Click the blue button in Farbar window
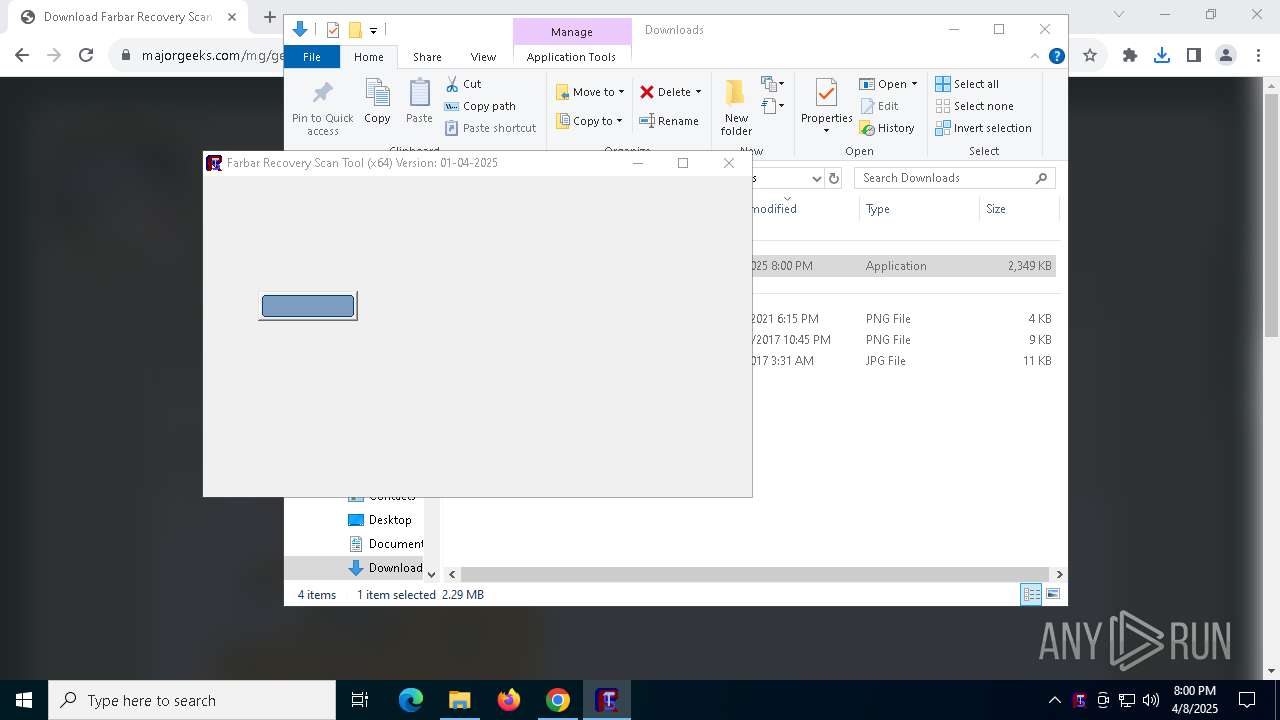 308,306
